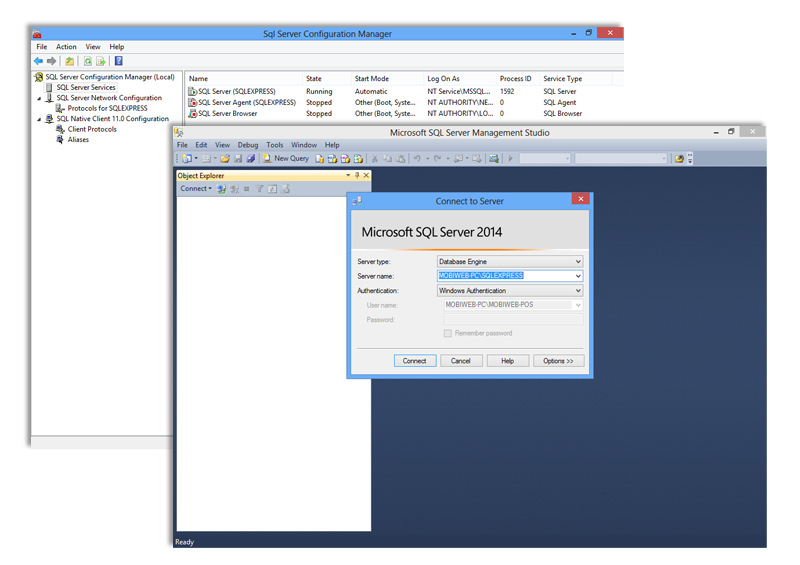Image resolution: width=800 pixels, height=565 pixels.
Task: Click Undo arrow in Management Studio toolbar
Action: pyautogui.click(x=417, y=159)
